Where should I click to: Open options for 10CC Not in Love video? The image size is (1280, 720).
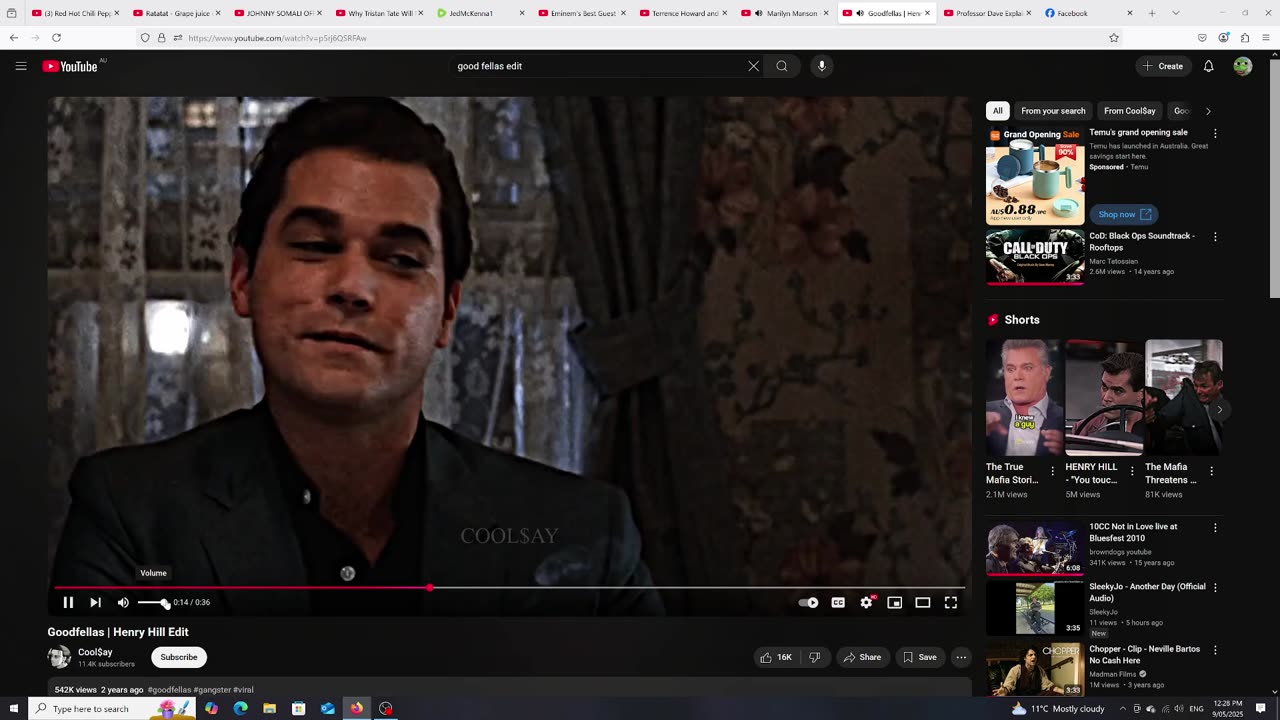1215,528
